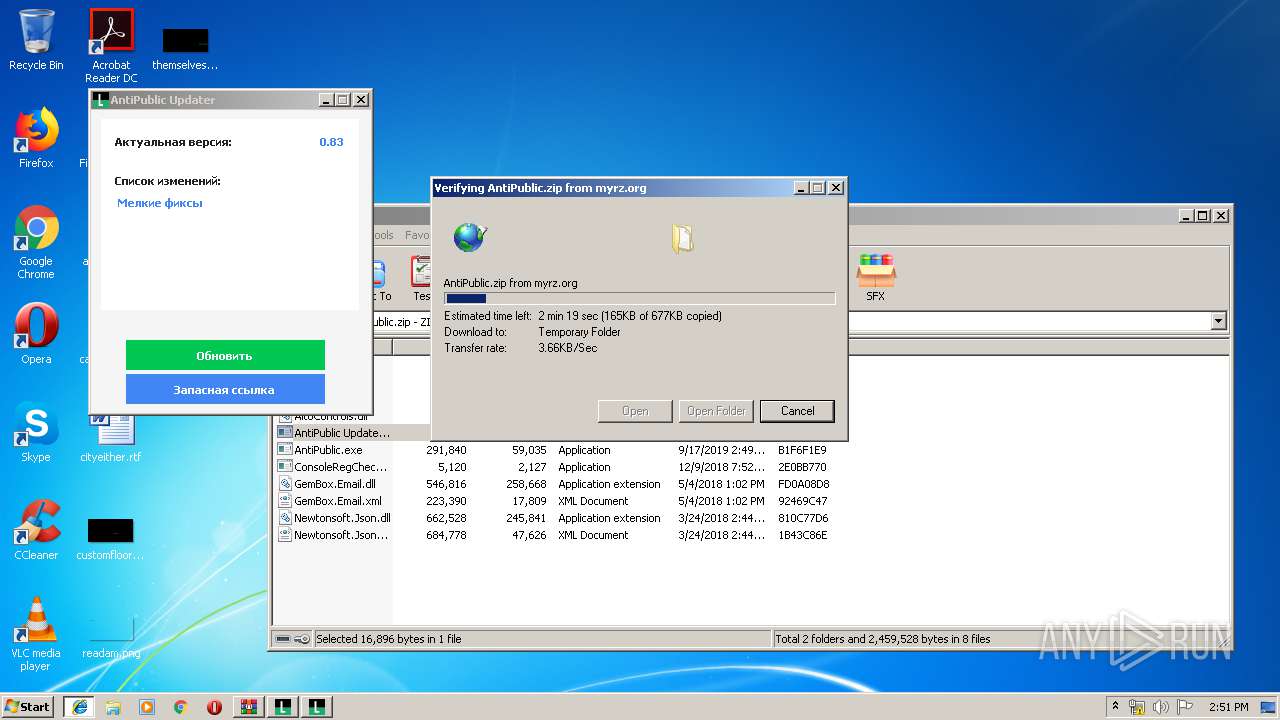Screen dimensions: 1280x720
Task: Open Action Center flag in system tray
Action: pos(1184,707)
